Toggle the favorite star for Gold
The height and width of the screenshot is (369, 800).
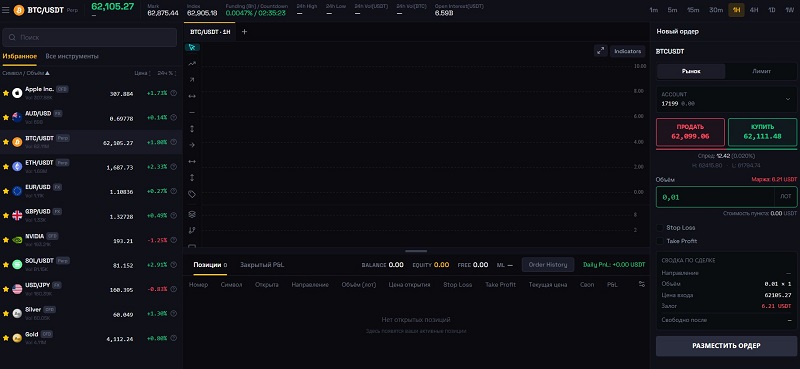click(6, 338)
